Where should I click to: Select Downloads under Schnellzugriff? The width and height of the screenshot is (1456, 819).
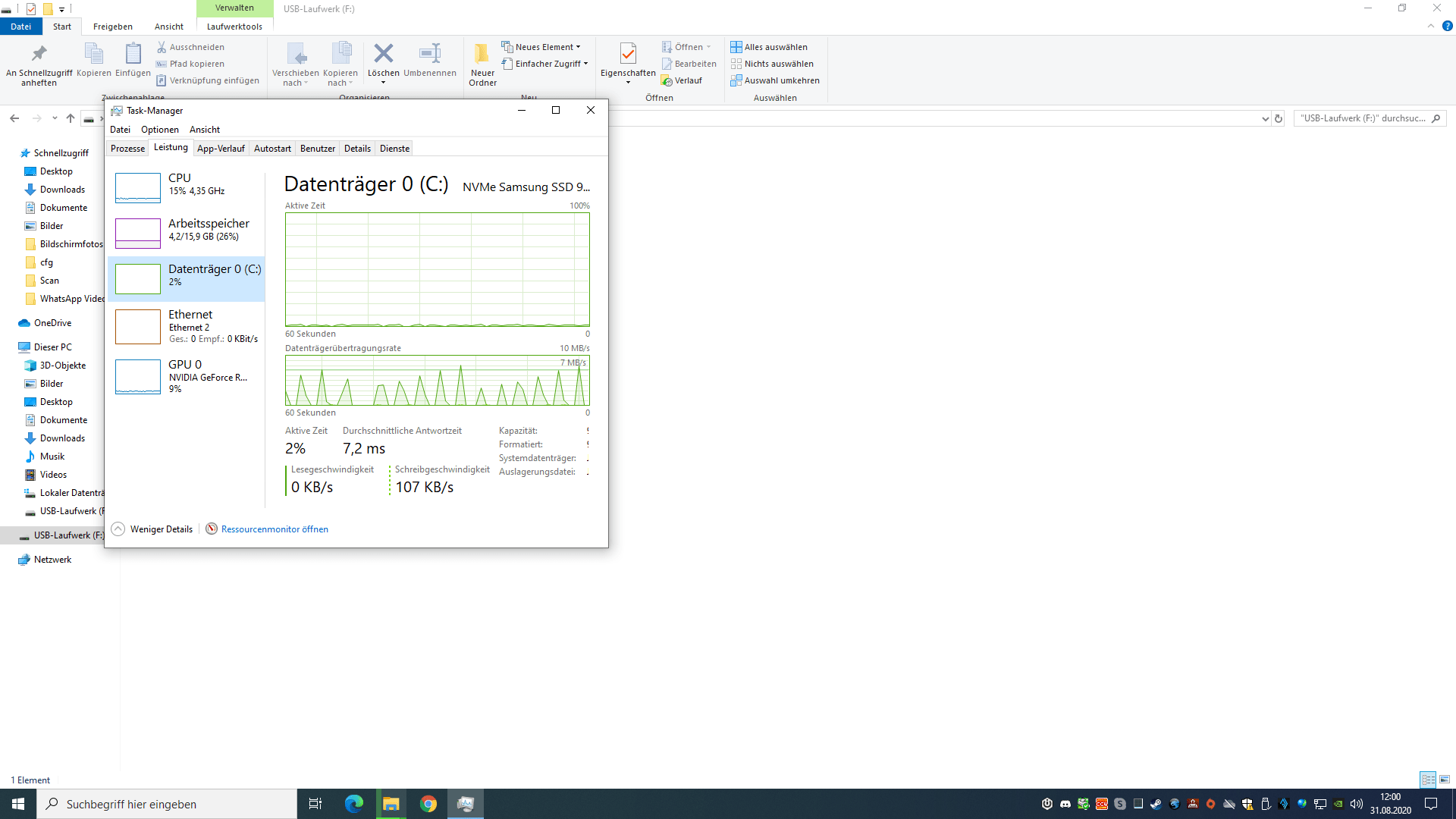coord(62,190)
